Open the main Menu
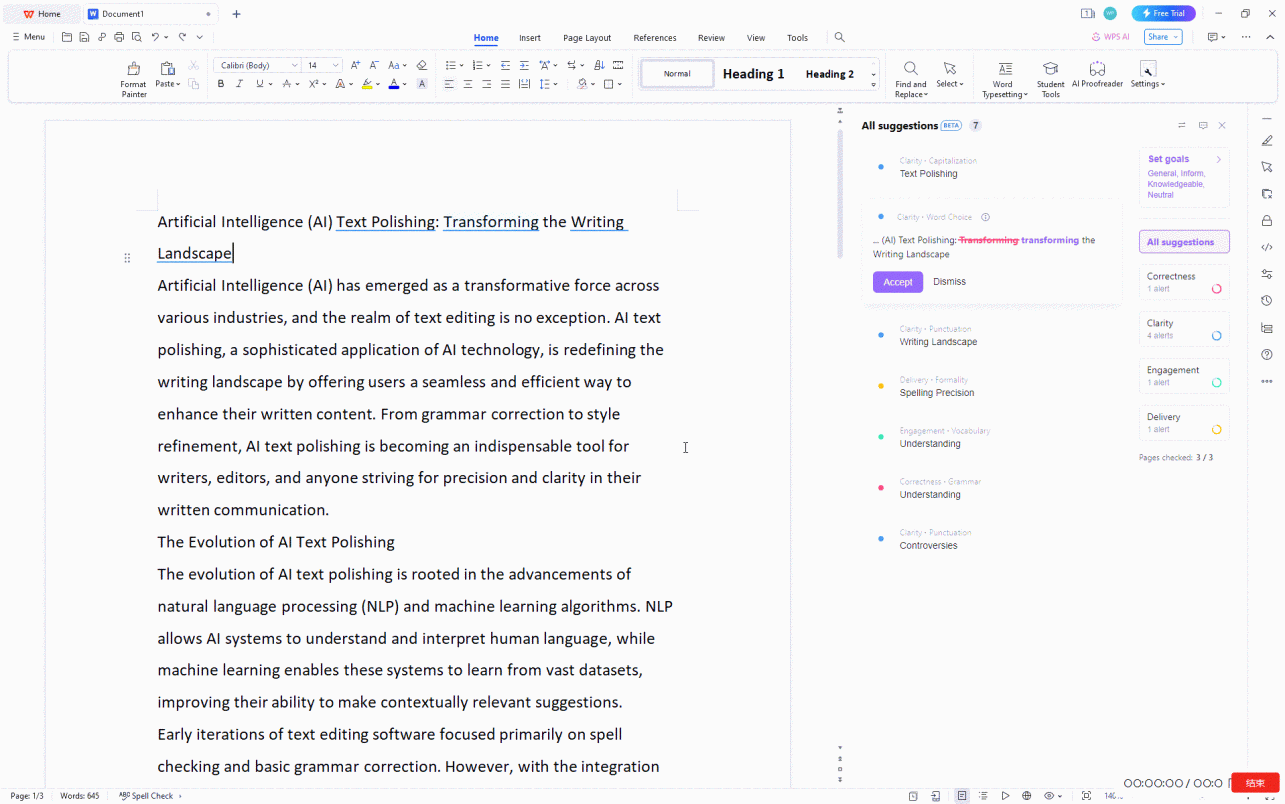The image size is (1285, 804). (x=28, y=37)
